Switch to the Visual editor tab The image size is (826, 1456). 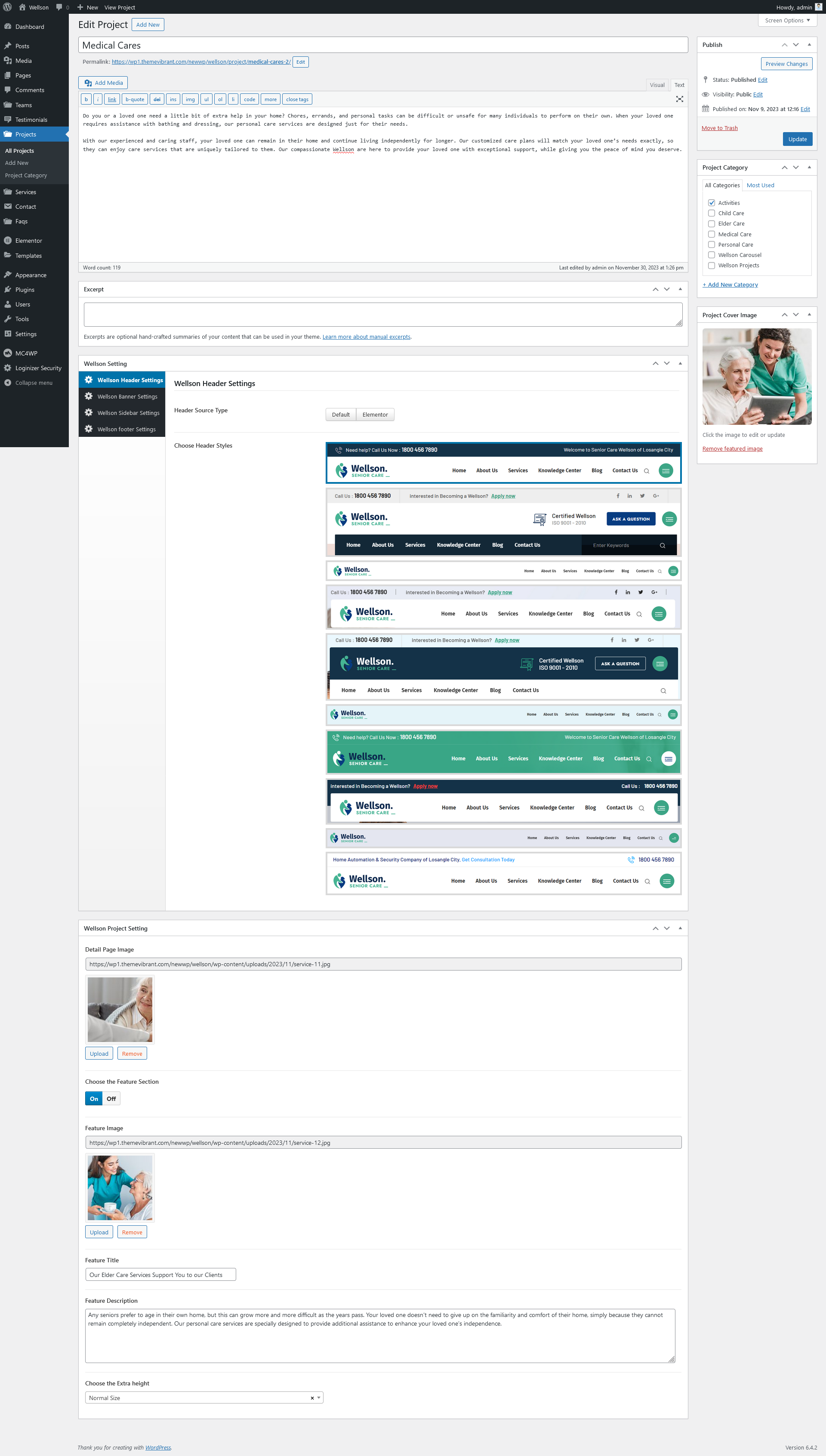point(657,85)
